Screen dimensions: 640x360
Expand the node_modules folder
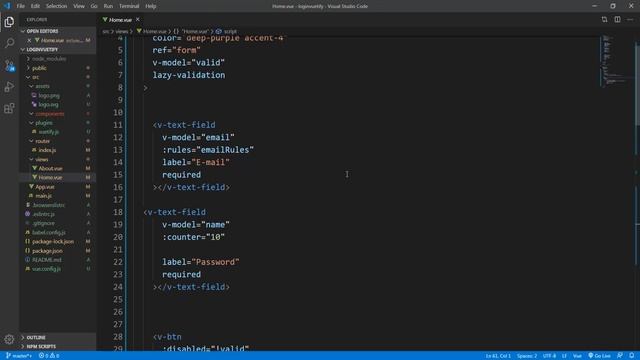[57, 59]
